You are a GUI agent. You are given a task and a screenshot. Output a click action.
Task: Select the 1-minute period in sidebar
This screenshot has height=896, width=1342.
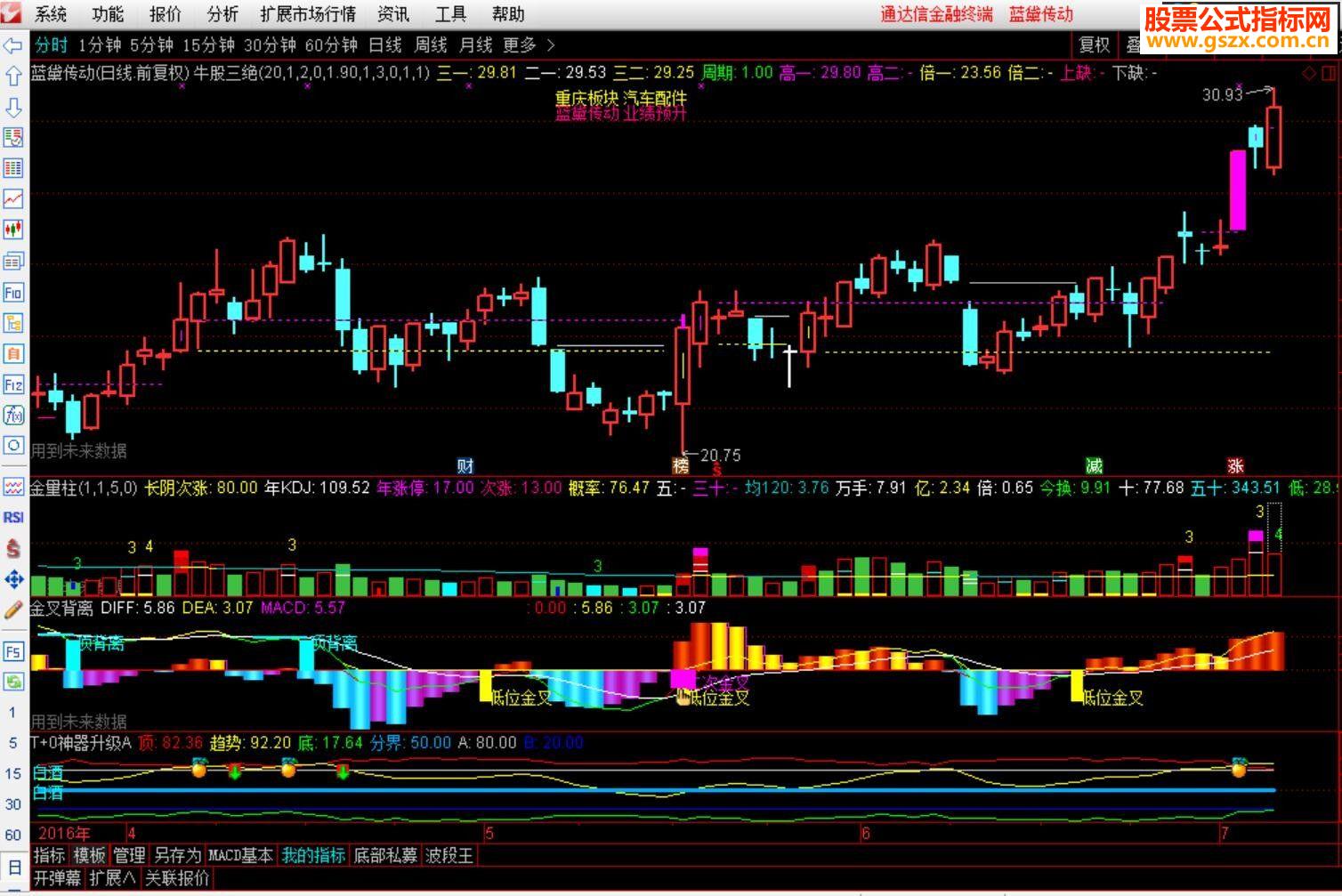pyautogui.click(x=12, y=713)
